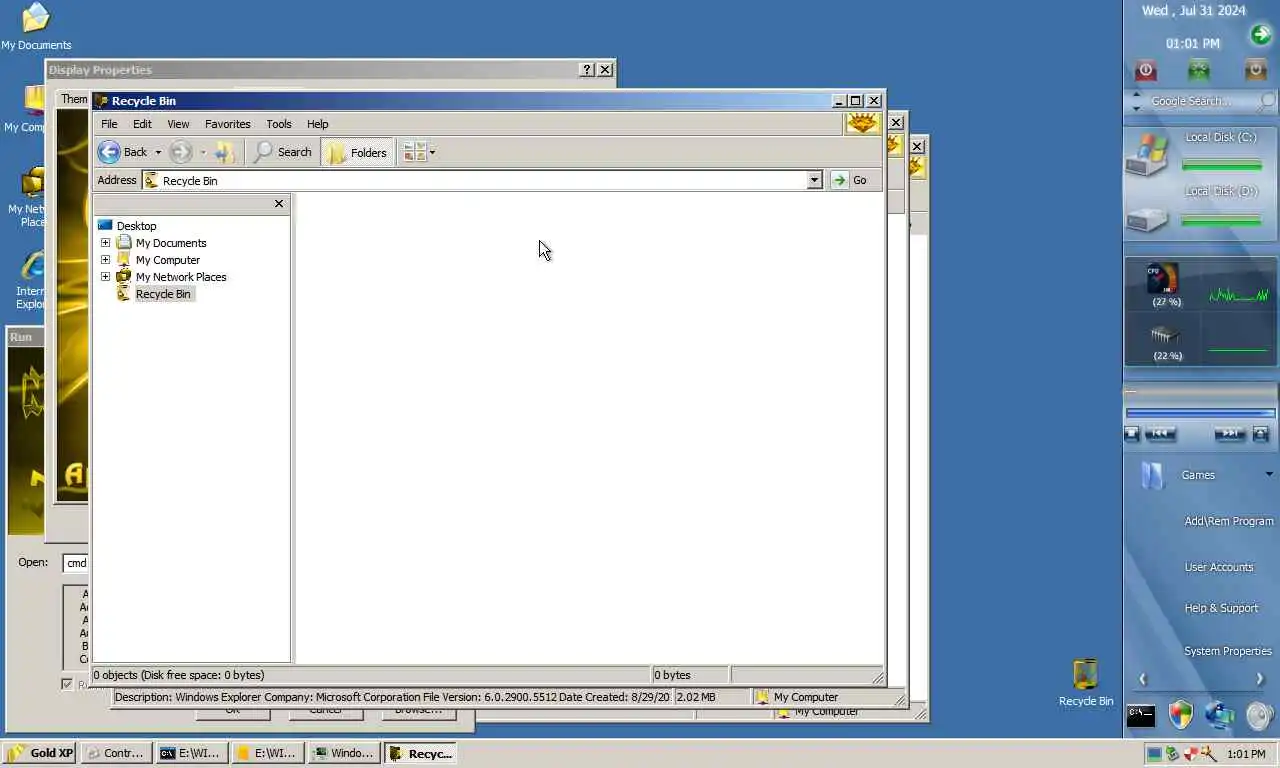The image size is (1280, 768).
Task: Expand the My Computer tree node
Action: (105, 259)
